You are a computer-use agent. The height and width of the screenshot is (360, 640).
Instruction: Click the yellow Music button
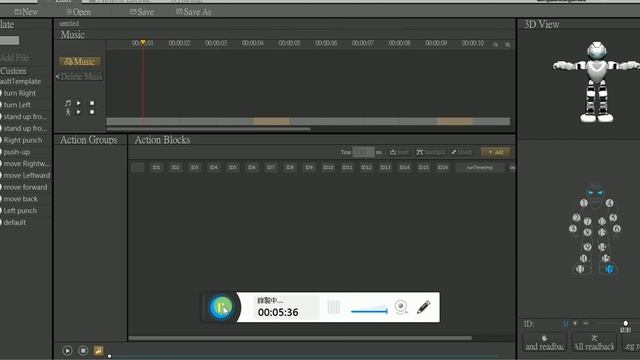[80, 62]
